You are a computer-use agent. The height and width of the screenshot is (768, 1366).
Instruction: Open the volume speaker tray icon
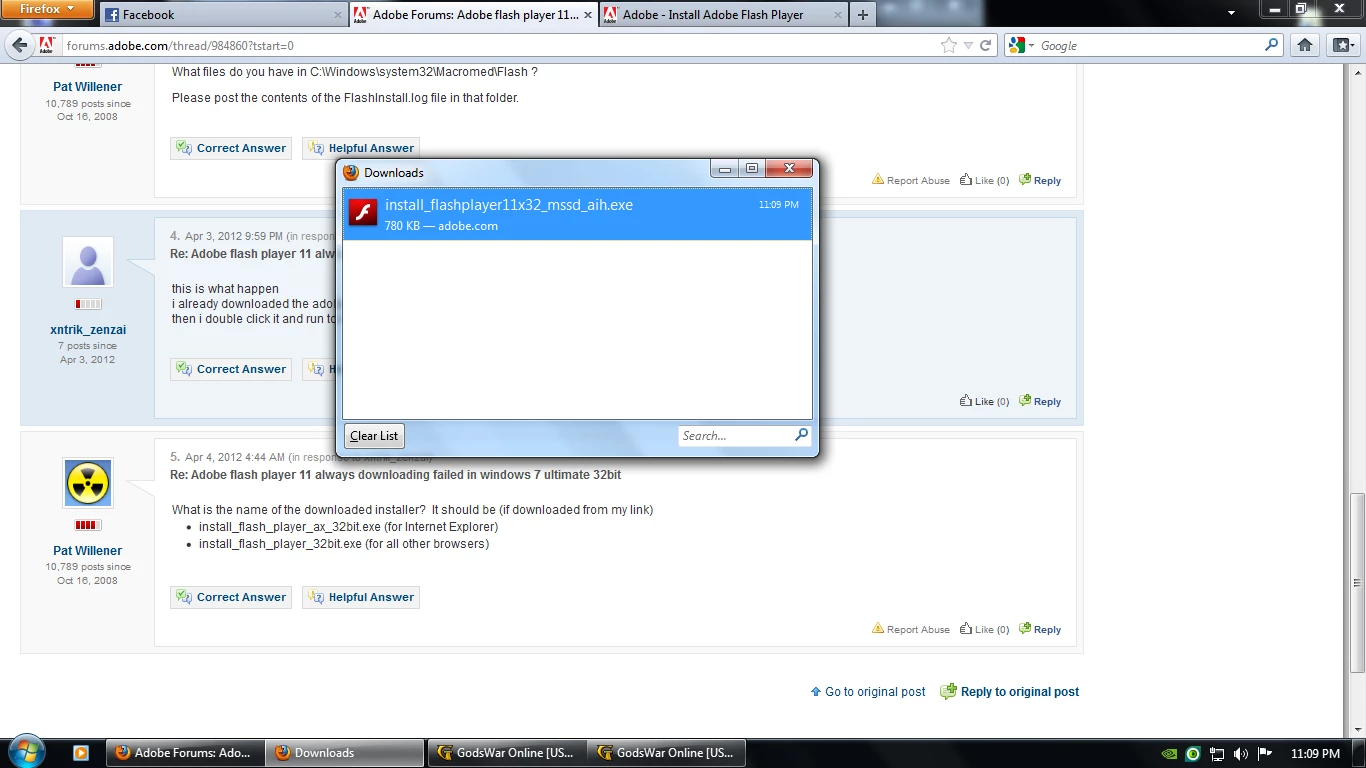(1241, 754)
